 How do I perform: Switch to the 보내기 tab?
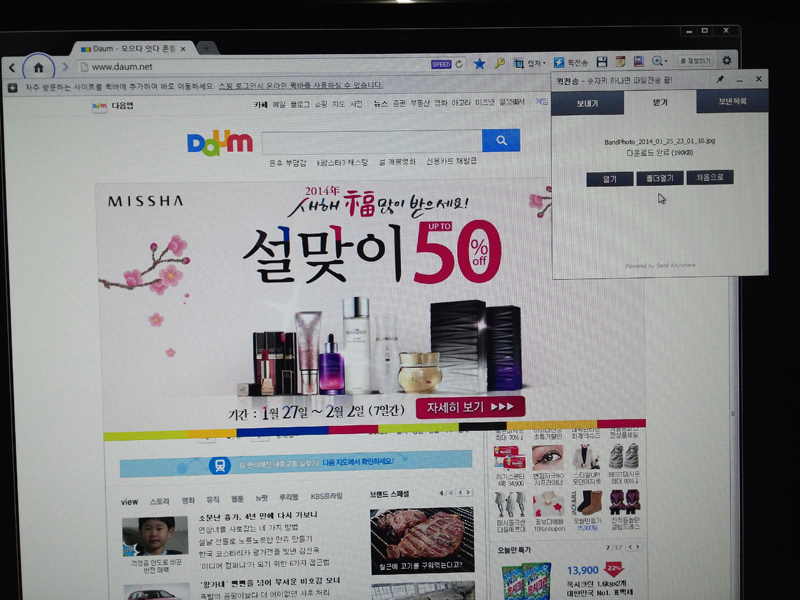[587, 103]
